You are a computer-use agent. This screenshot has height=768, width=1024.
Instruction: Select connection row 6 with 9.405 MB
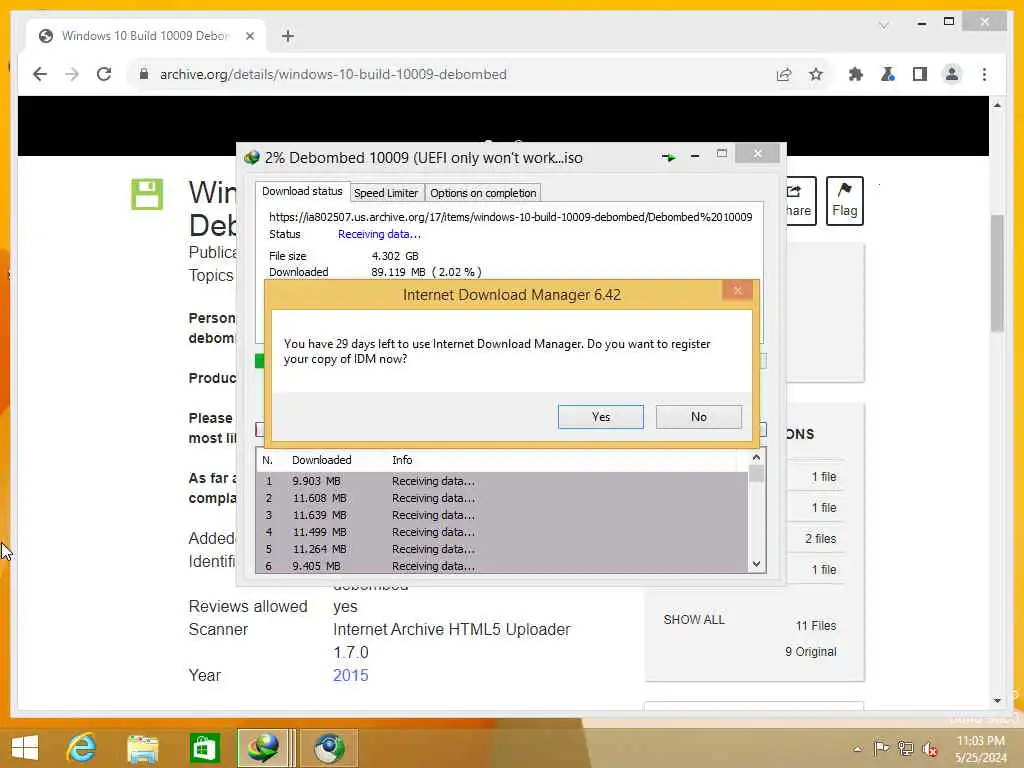[x=502, y=566]
